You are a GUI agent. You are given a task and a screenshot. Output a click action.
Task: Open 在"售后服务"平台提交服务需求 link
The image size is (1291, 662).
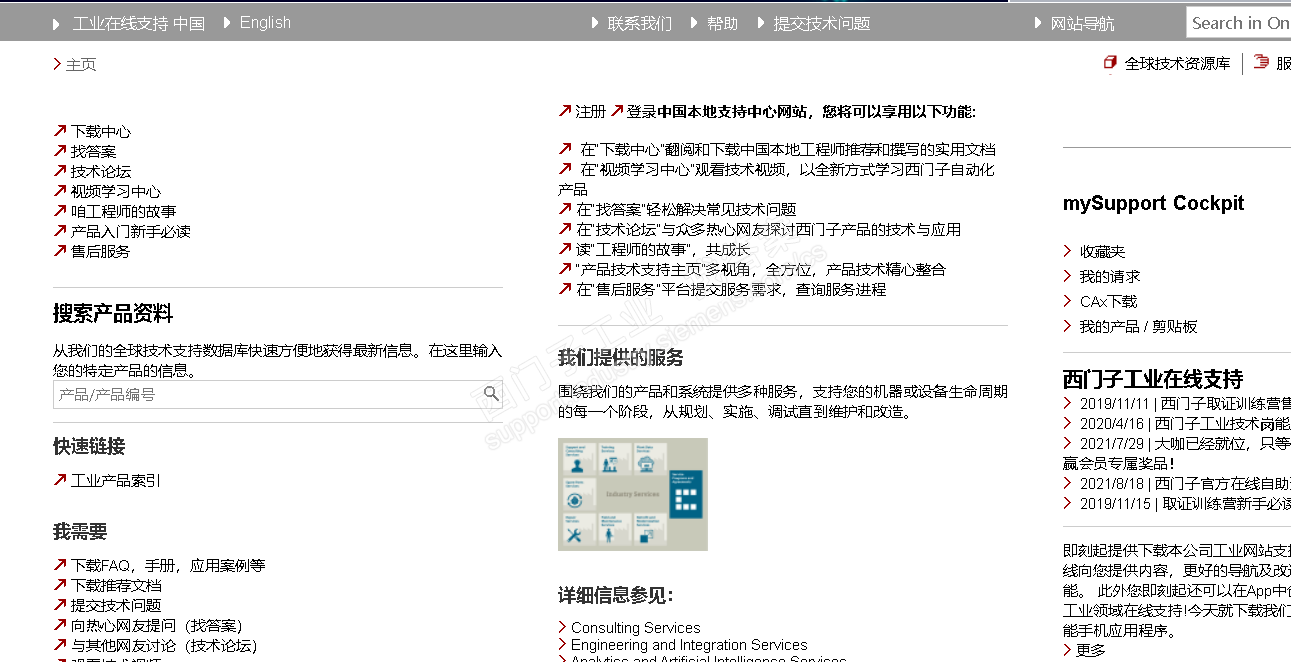pos(731,289)
